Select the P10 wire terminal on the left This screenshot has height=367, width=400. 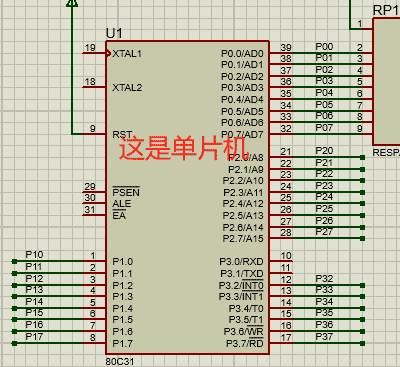(14, 261)
